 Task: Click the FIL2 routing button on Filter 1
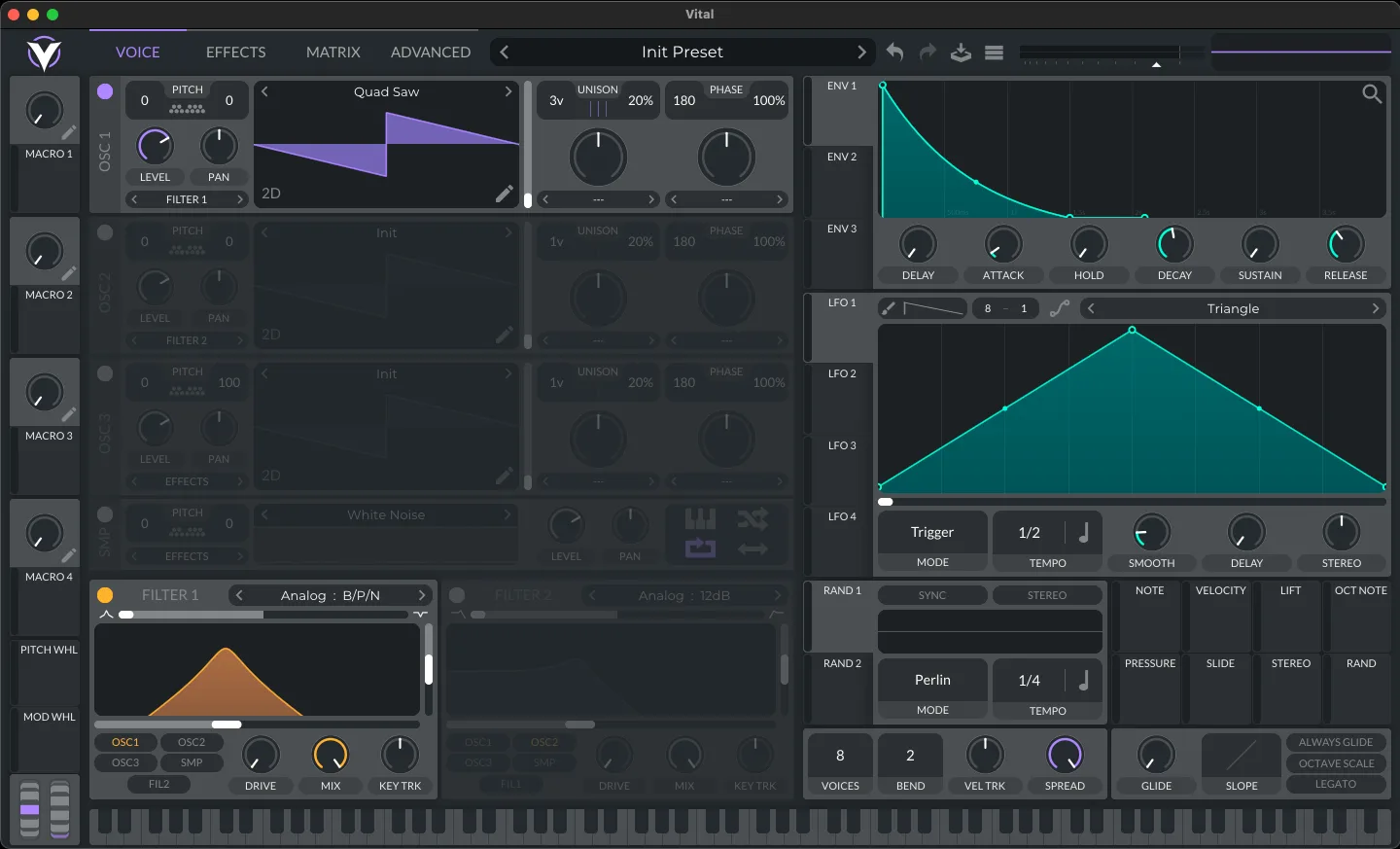click(x=158, y=784)
